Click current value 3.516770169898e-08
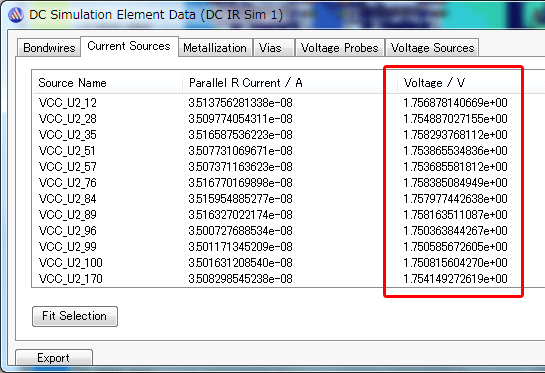The image size is (545, 373). pyautogui.click(x=241, y=183)
